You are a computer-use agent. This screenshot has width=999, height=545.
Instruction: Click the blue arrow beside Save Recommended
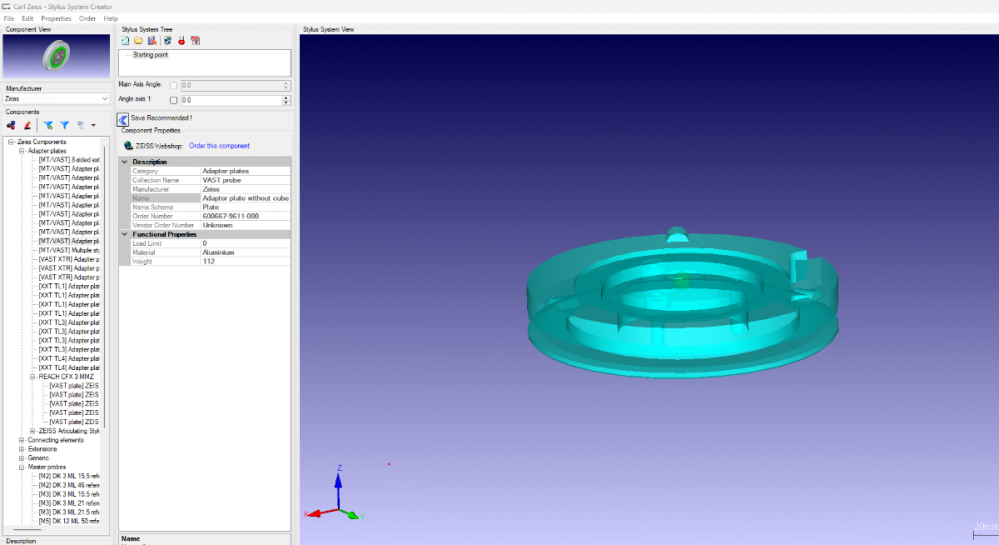(x=123, y=119)
